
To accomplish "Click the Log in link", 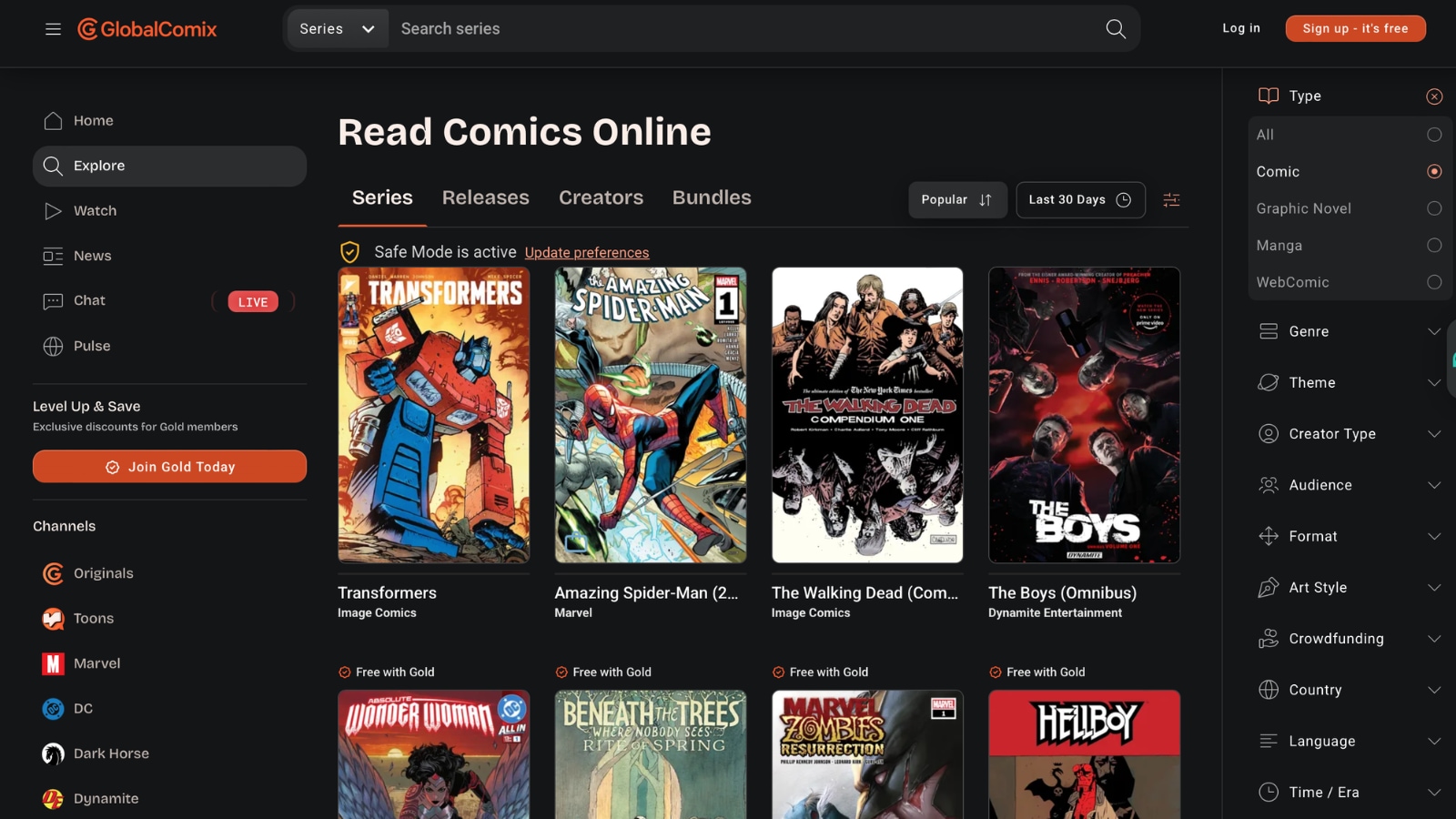I will coord(1241,28).
